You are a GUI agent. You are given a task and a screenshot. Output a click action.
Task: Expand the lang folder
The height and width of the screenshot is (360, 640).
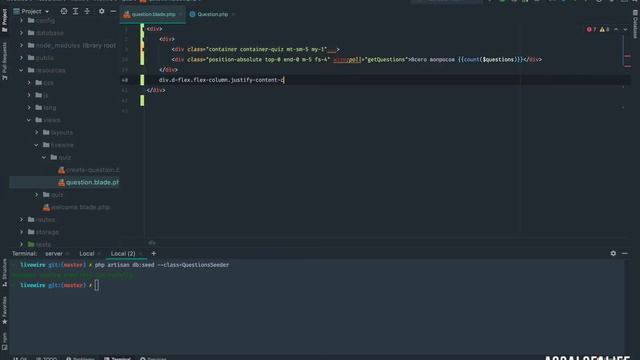(29, 108)
